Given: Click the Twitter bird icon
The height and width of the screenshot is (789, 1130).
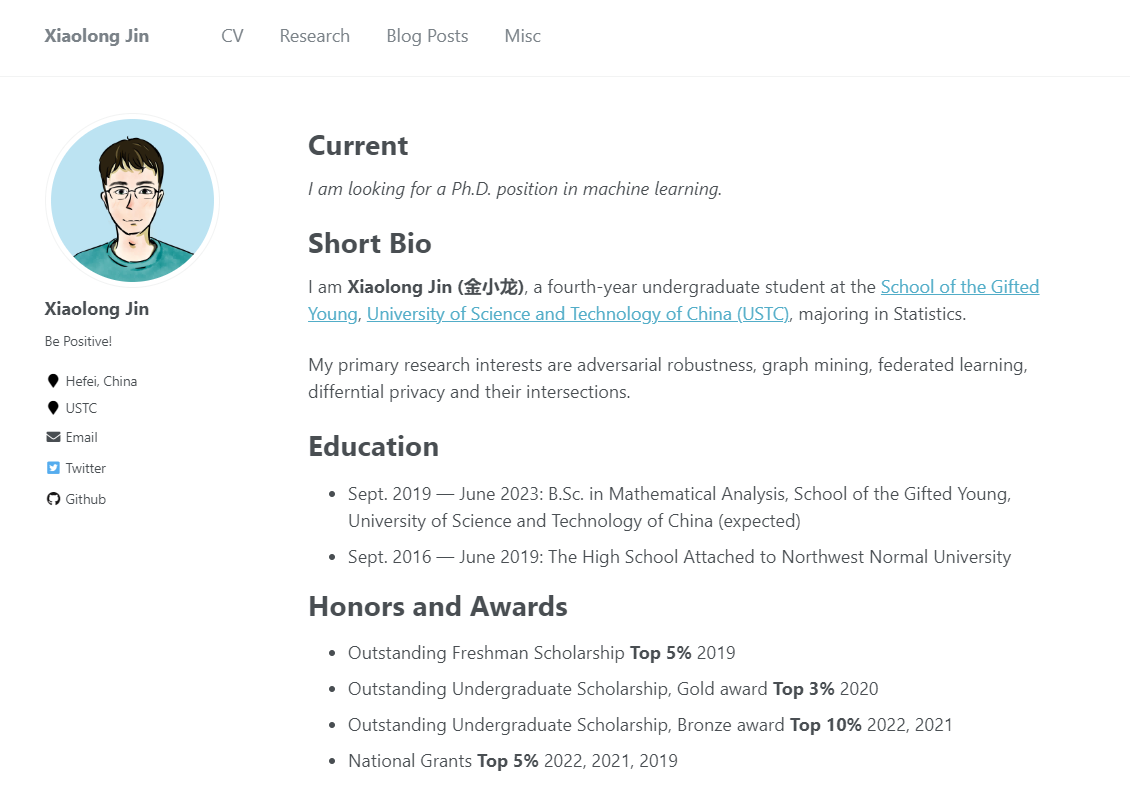Looking at the screenshot, I should 53,468.
